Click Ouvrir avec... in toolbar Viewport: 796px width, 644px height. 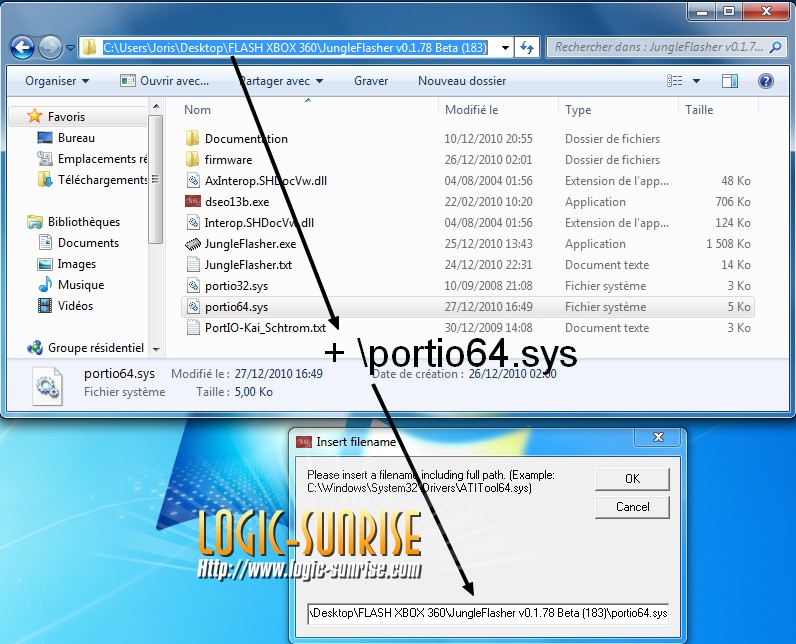(x=164, y=81)
